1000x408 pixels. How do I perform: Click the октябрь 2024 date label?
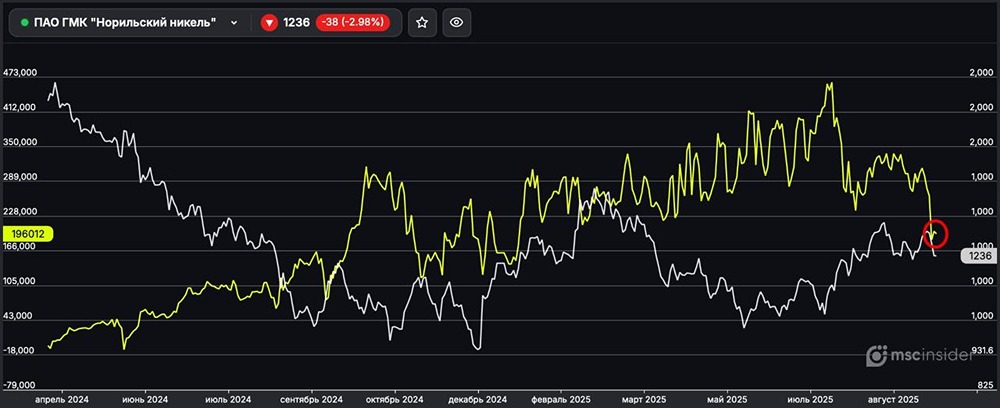click(395, 399)
